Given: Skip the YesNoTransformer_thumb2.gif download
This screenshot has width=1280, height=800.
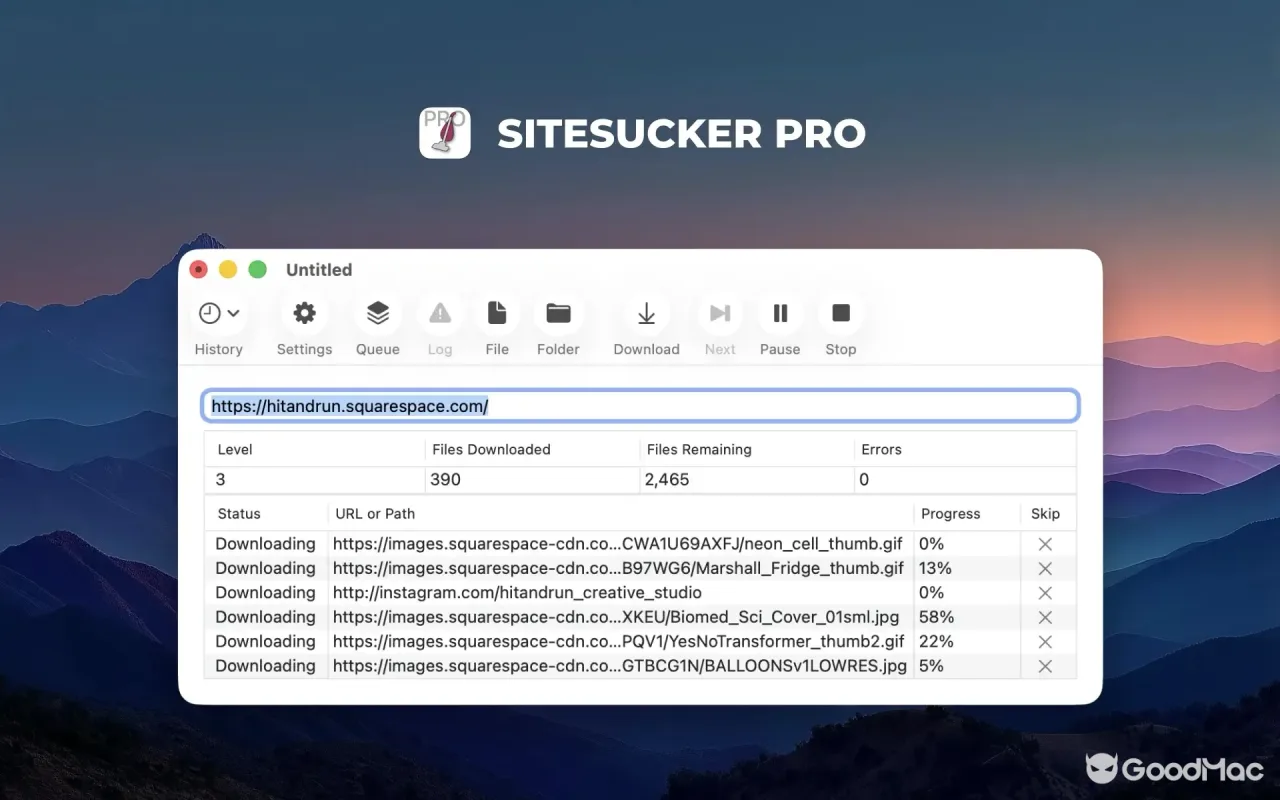Looking at the screenshot, I should (x=1045, y=642).
